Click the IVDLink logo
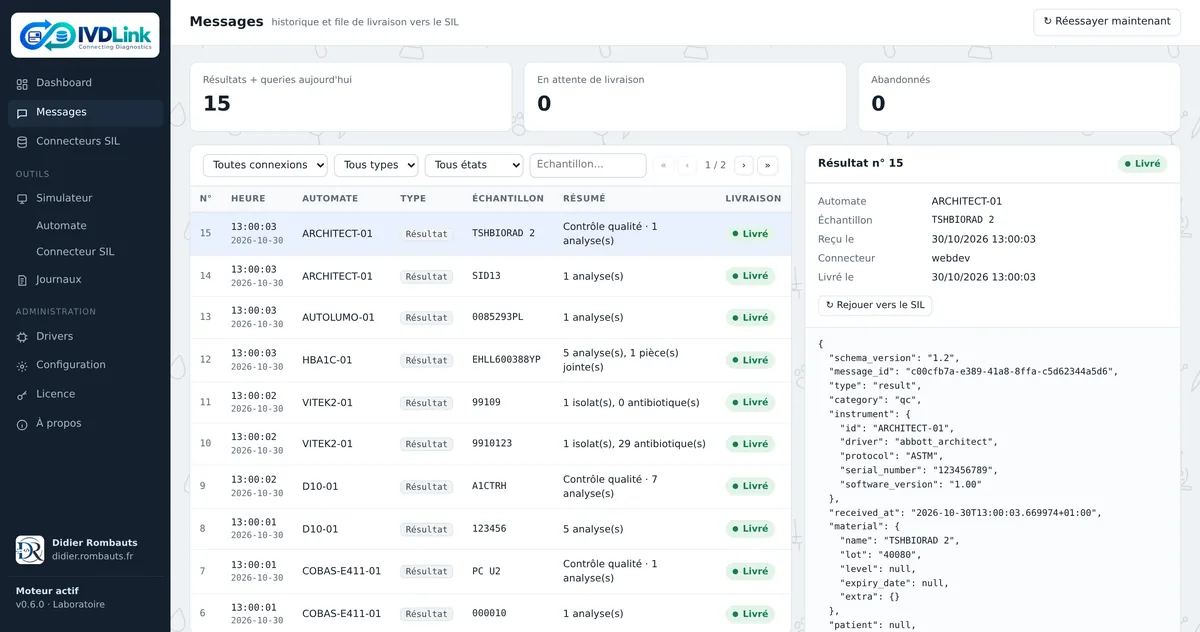The image size is (1200, 632). (85, 35)
